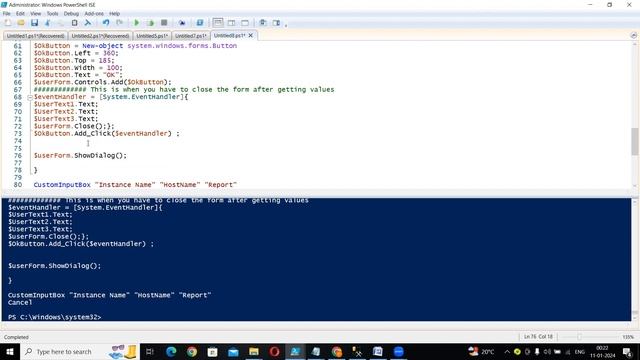Click line 80 CustomInputBox call
Screen dimensions: 640x360
click(135, 185)
